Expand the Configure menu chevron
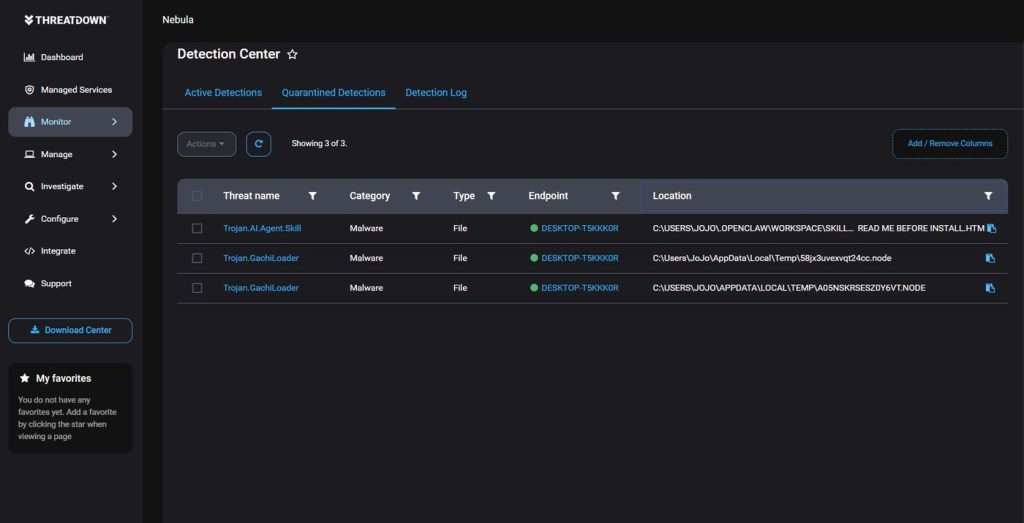The width and height of the screenshot is (1024, 523). coord(114,219)
